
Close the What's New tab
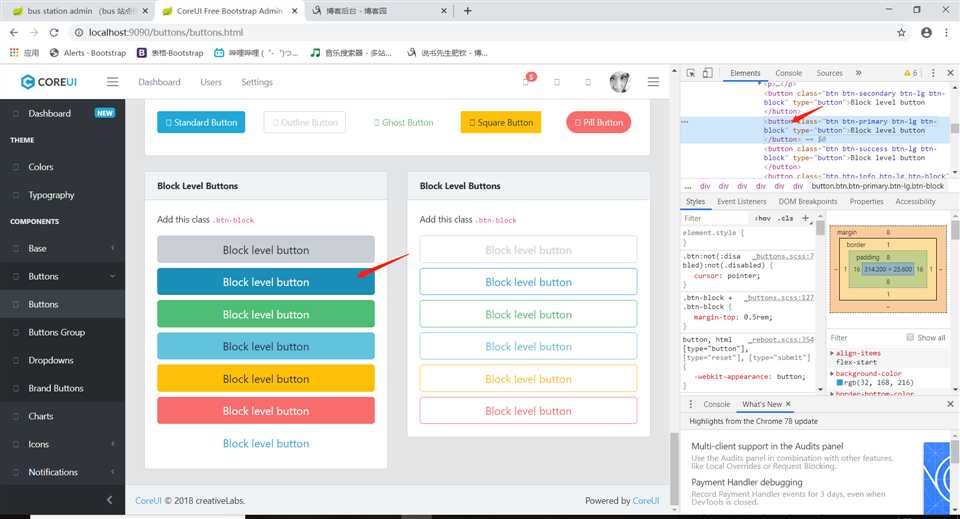click(788, 404)
